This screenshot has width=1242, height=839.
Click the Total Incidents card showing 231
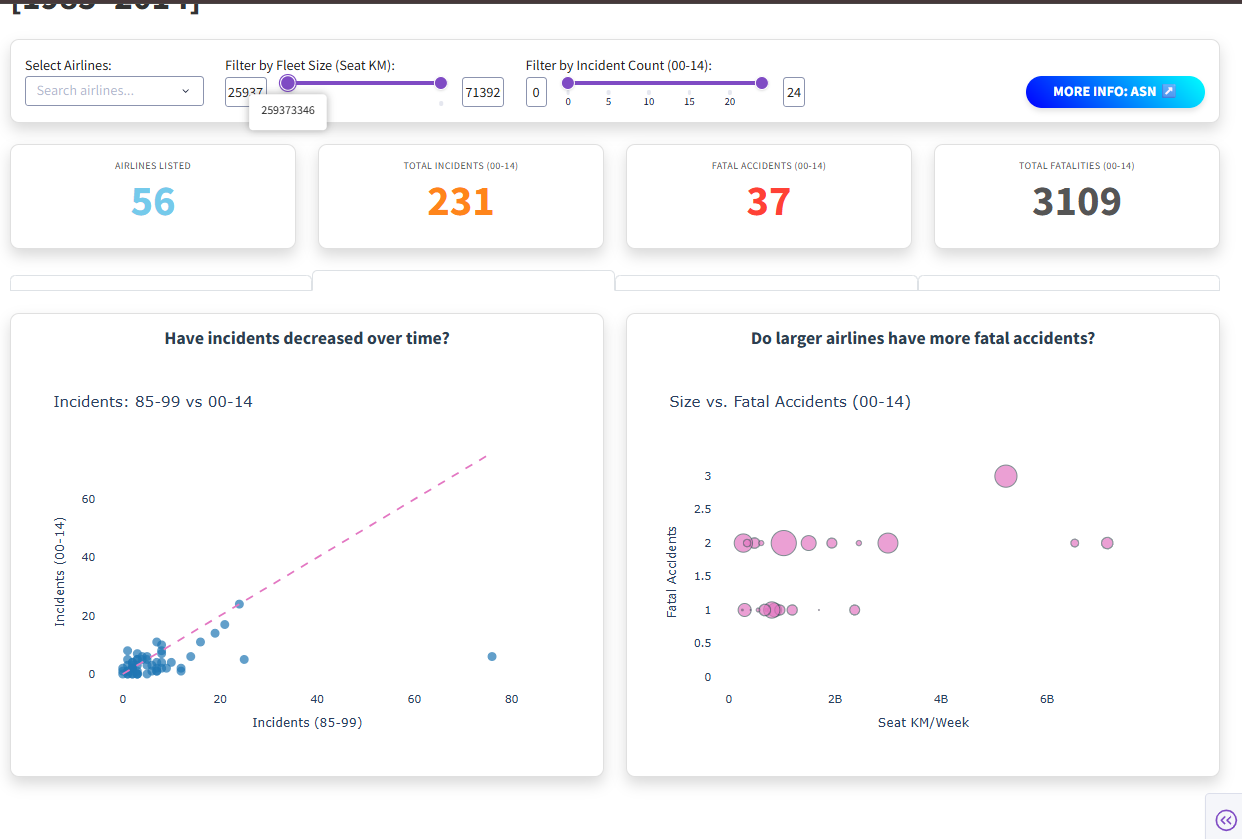click(460, 196)
